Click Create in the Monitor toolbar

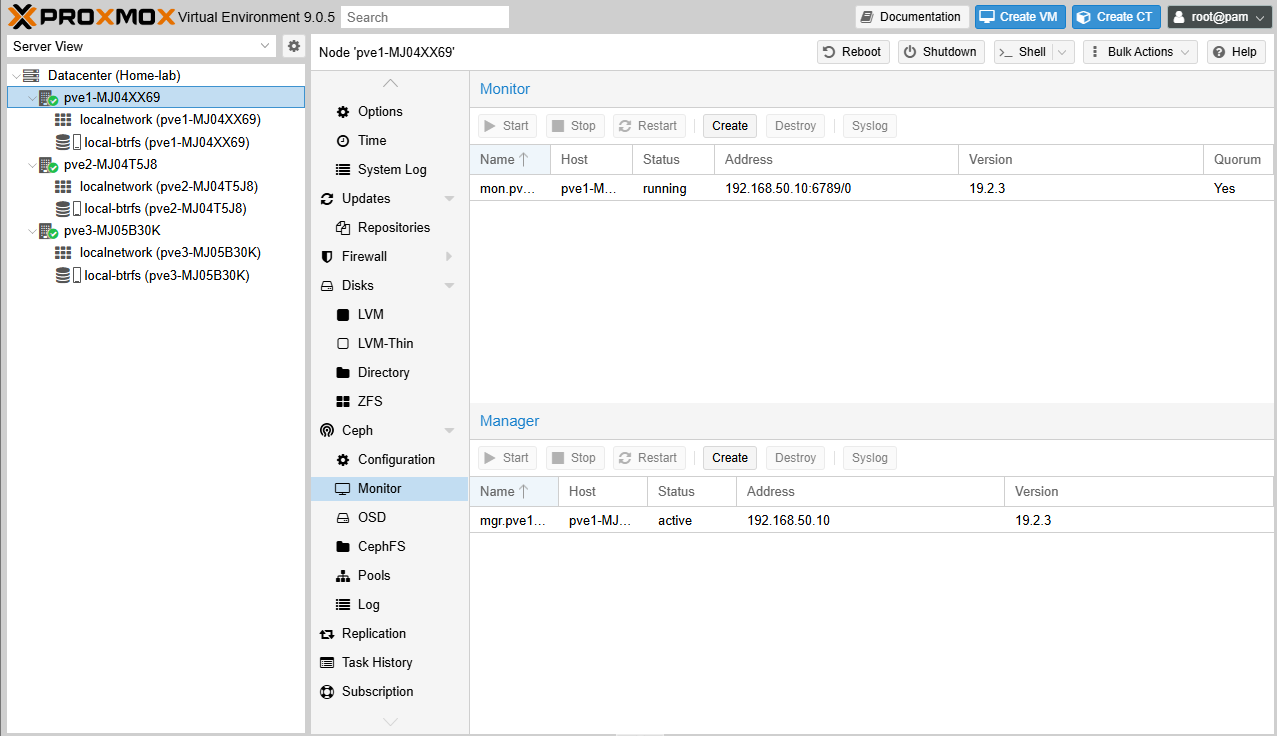tap(730, 126)
